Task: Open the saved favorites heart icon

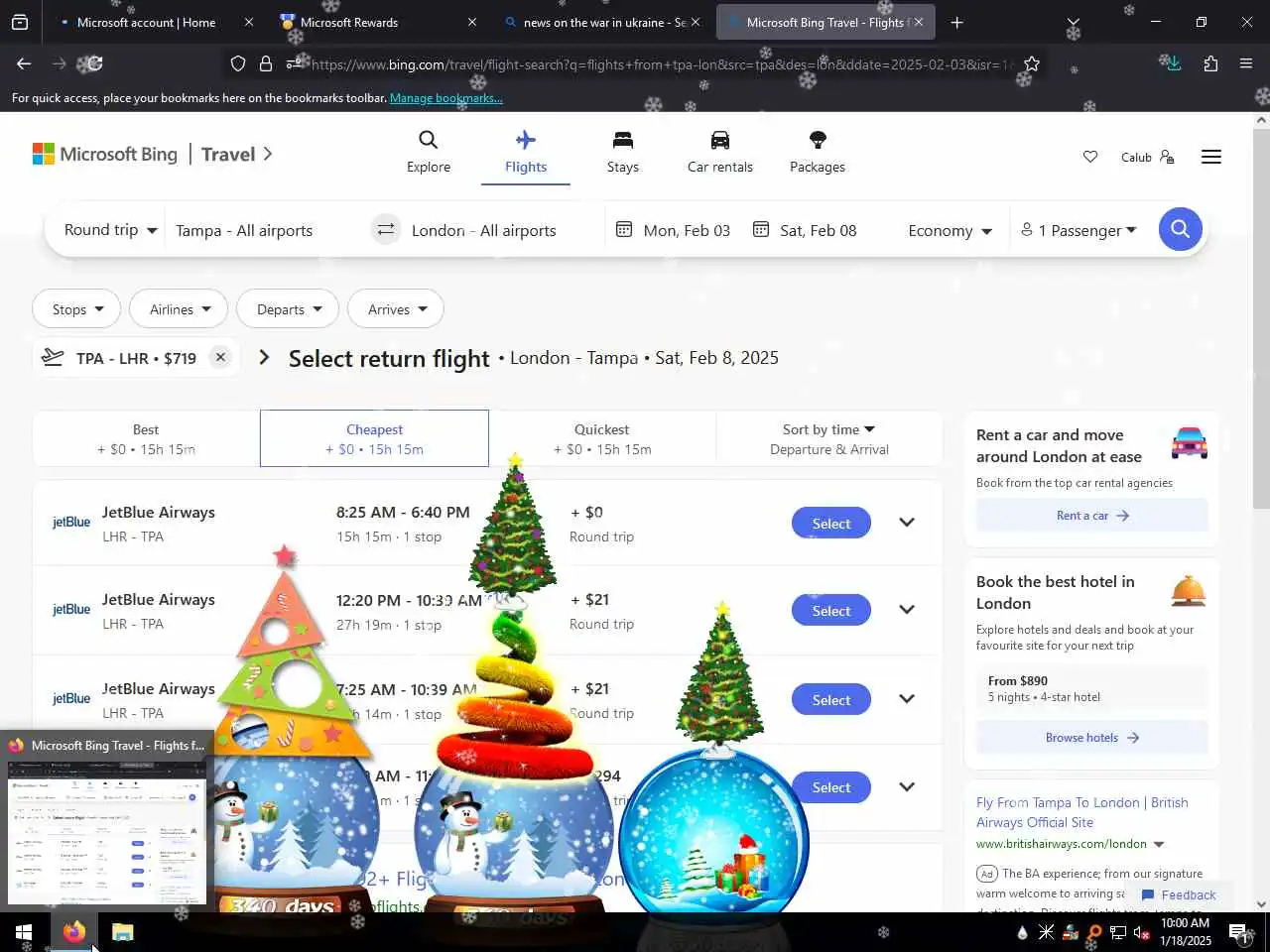Action: (x=1090, y=157)
